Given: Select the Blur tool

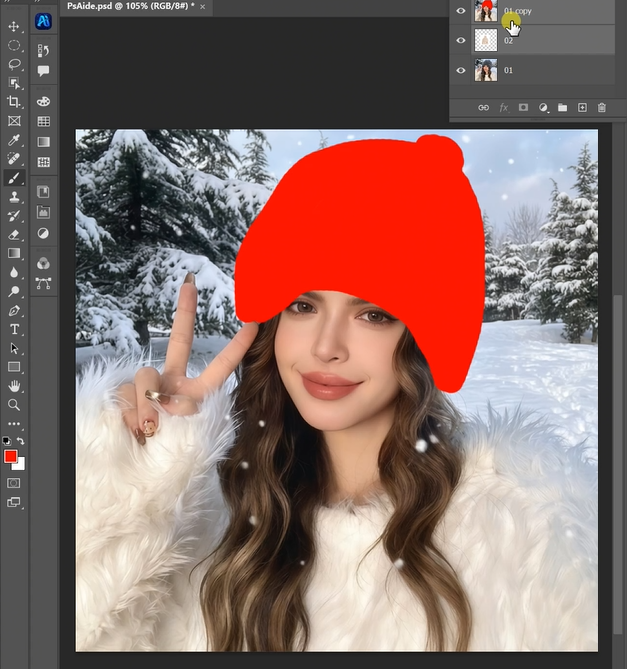Looking at the screenshot, I should (14, 273).
